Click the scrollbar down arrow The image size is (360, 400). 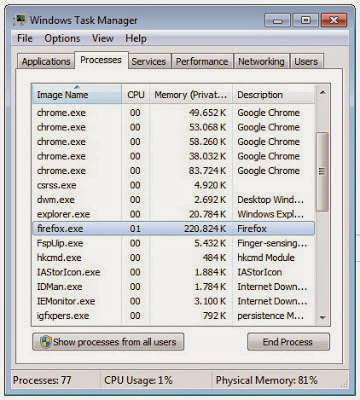pyautogui.click(x=322, y=318)
